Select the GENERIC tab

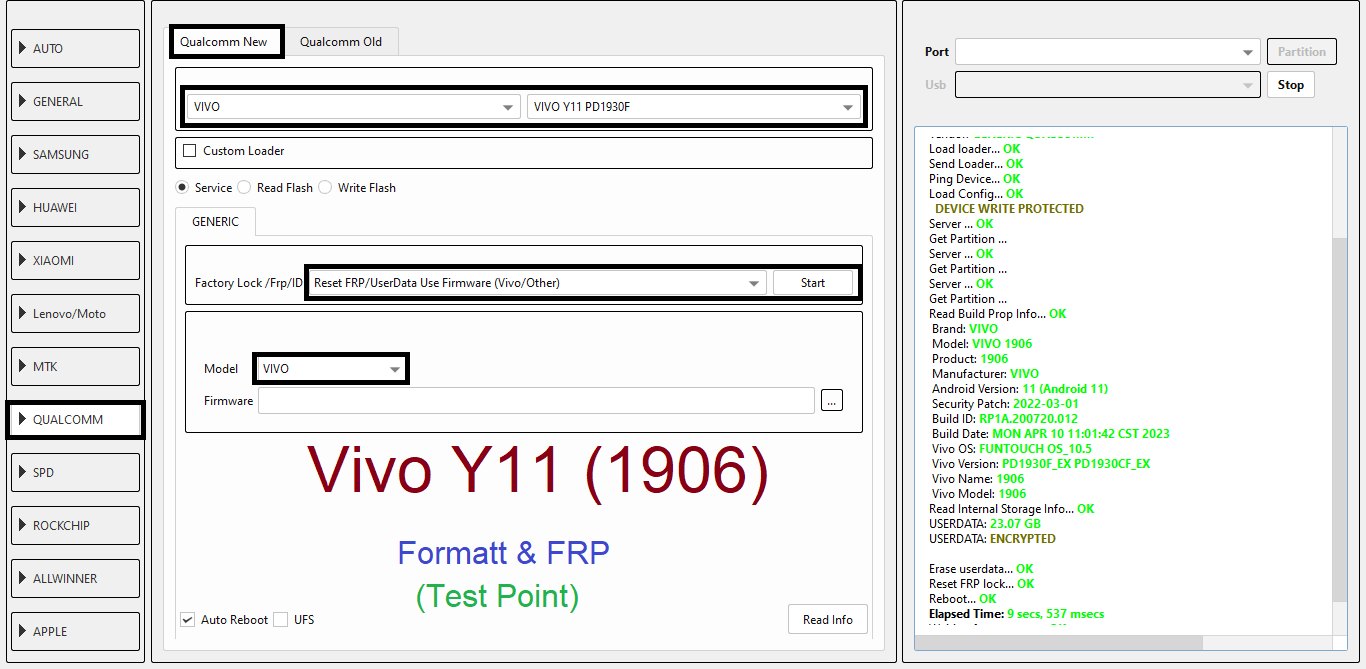click(x=215, y=221)
